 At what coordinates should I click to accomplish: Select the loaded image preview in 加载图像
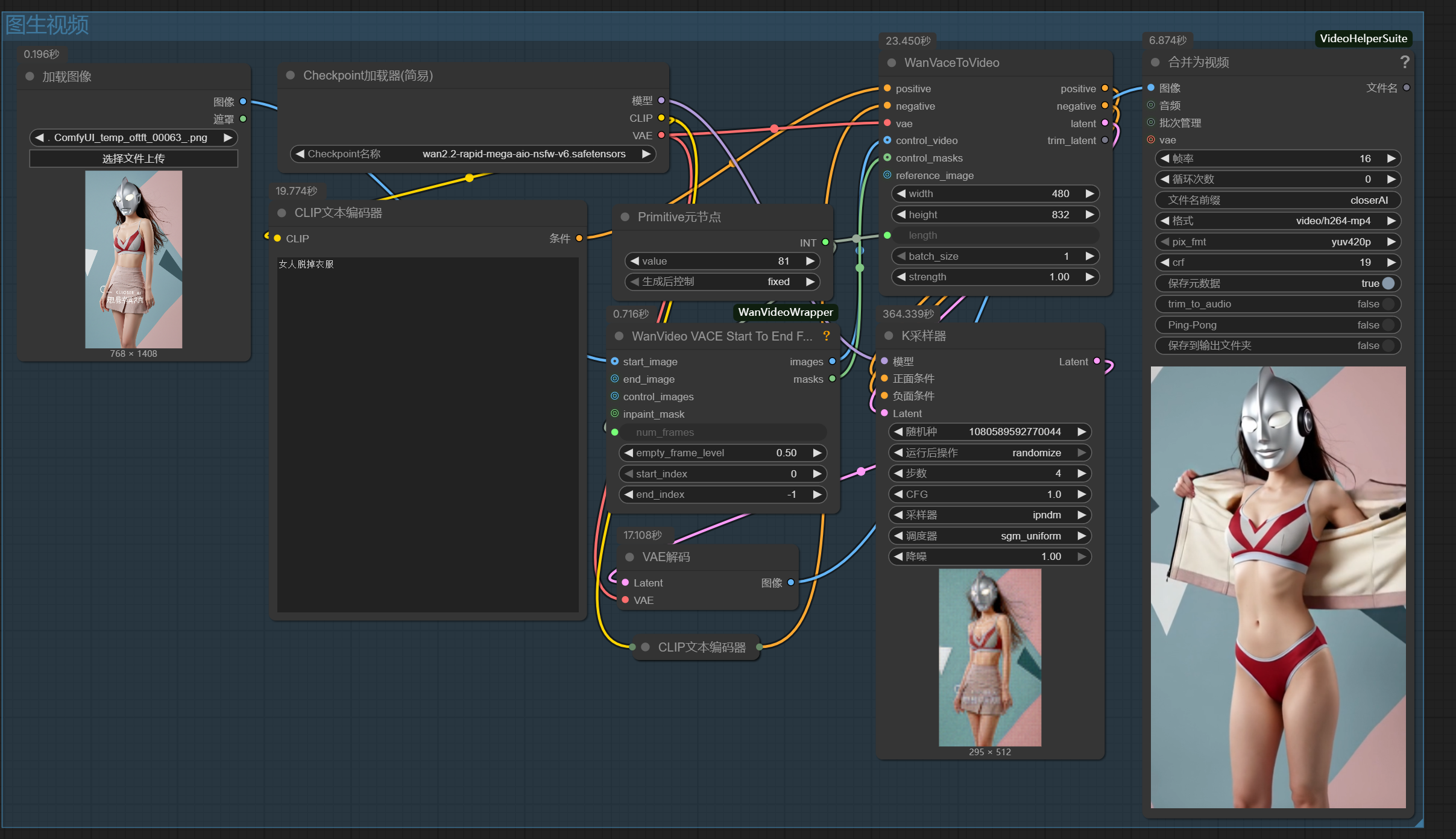[133, 259]
